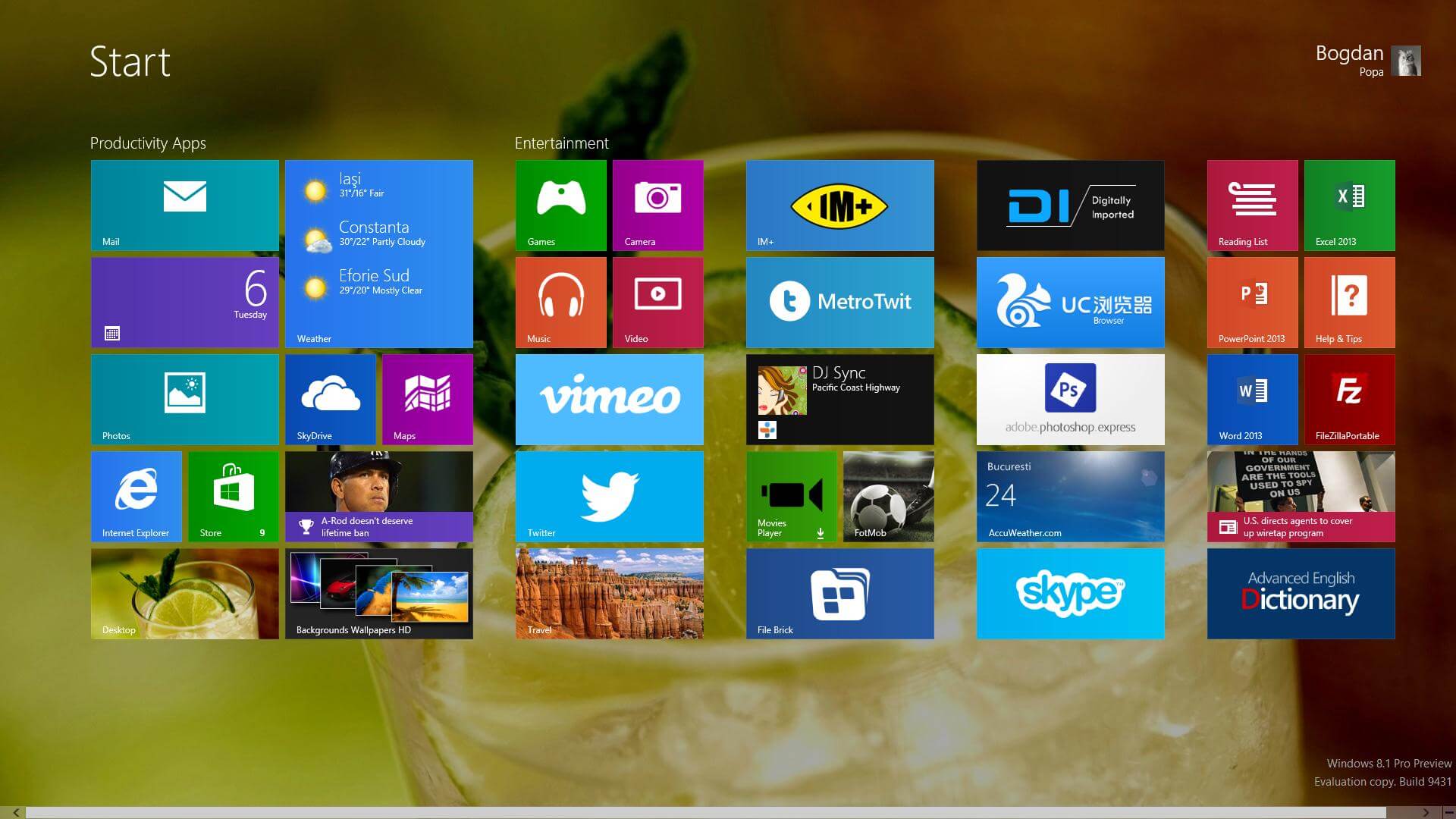Screen dimensions: 1456x819
Task: Open the SkyDrive tile
Action: [331, 400]
